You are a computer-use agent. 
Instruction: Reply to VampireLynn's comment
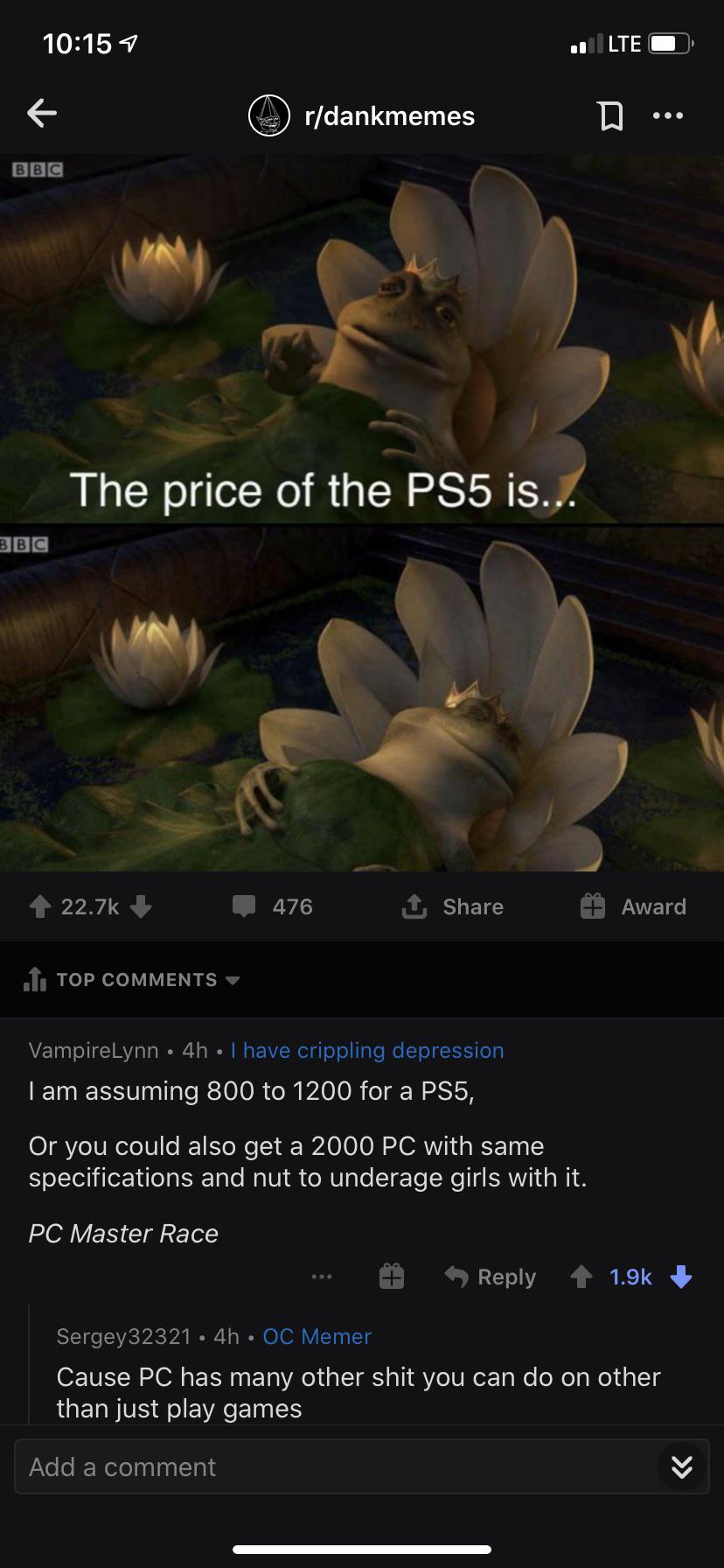coord(491,1277)
